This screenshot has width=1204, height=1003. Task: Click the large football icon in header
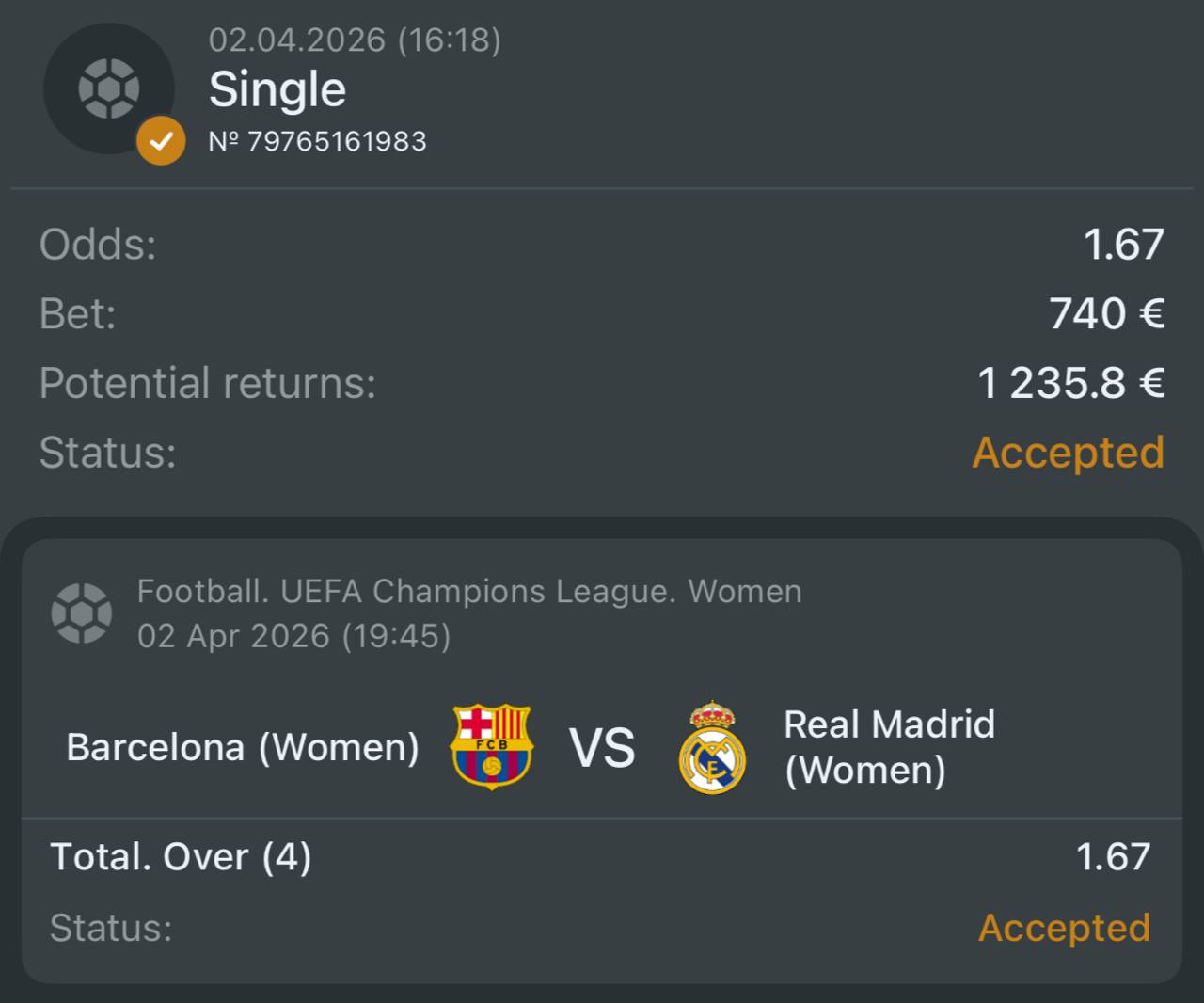109,88
